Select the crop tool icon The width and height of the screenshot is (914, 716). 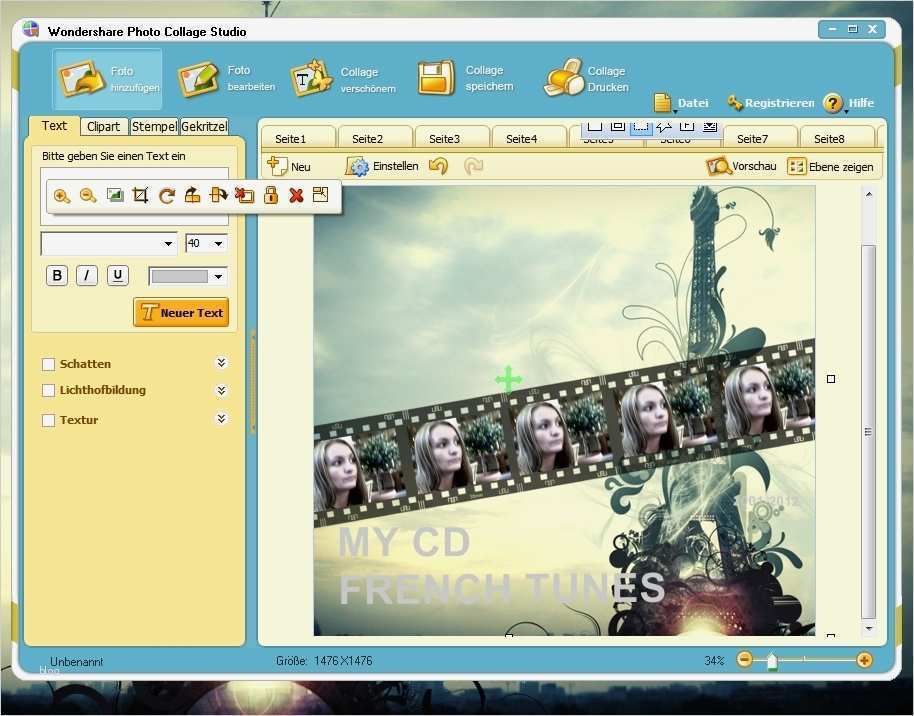(140, 195)
